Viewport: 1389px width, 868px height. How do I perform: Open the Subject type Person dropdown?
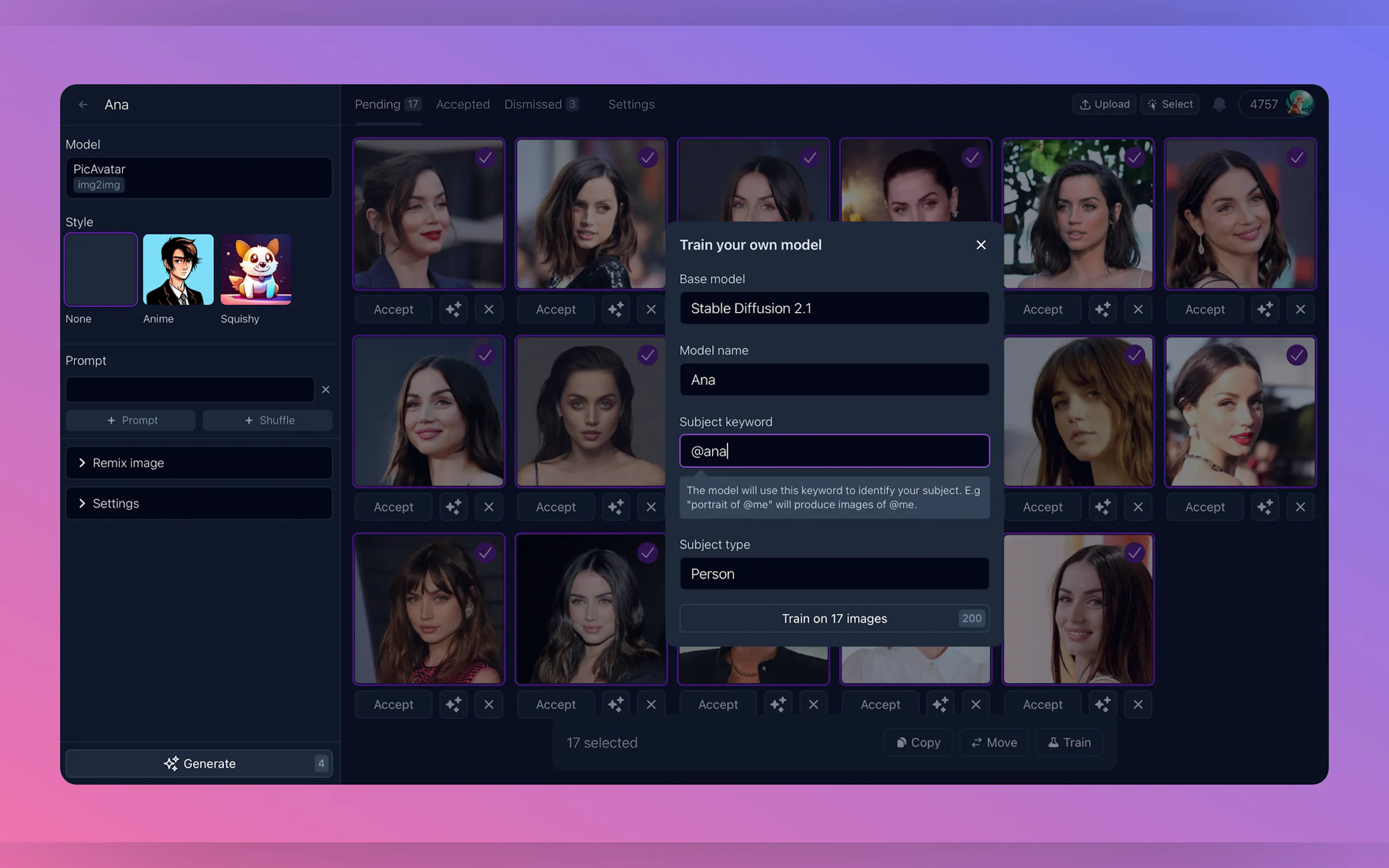tap(834, 573)
